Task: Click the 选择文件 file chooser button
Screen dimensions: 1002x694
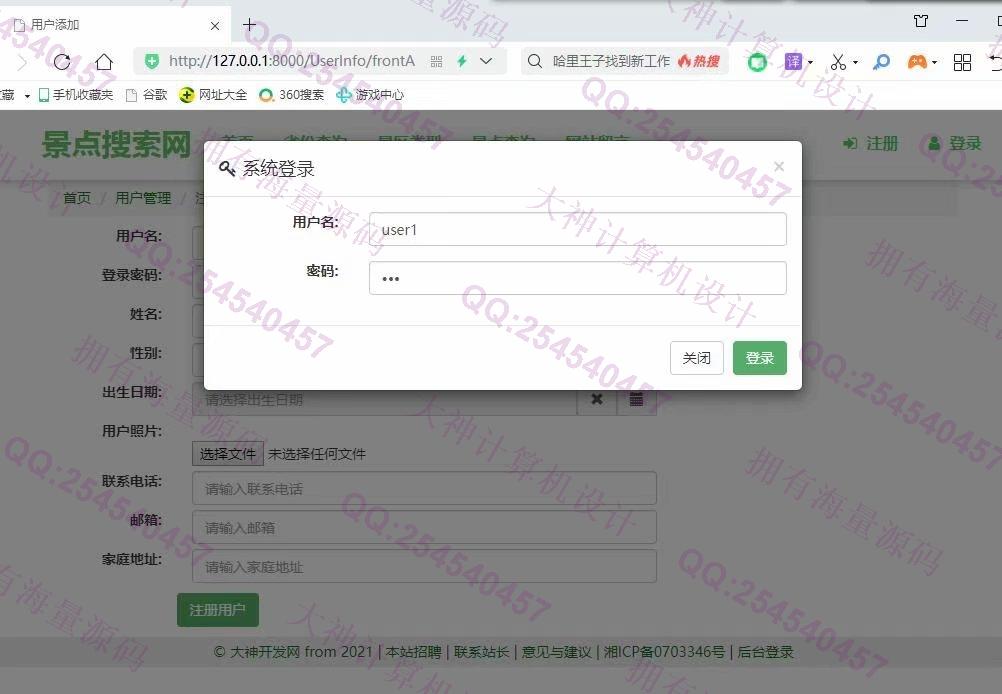Action: click(x=227, y=454)
